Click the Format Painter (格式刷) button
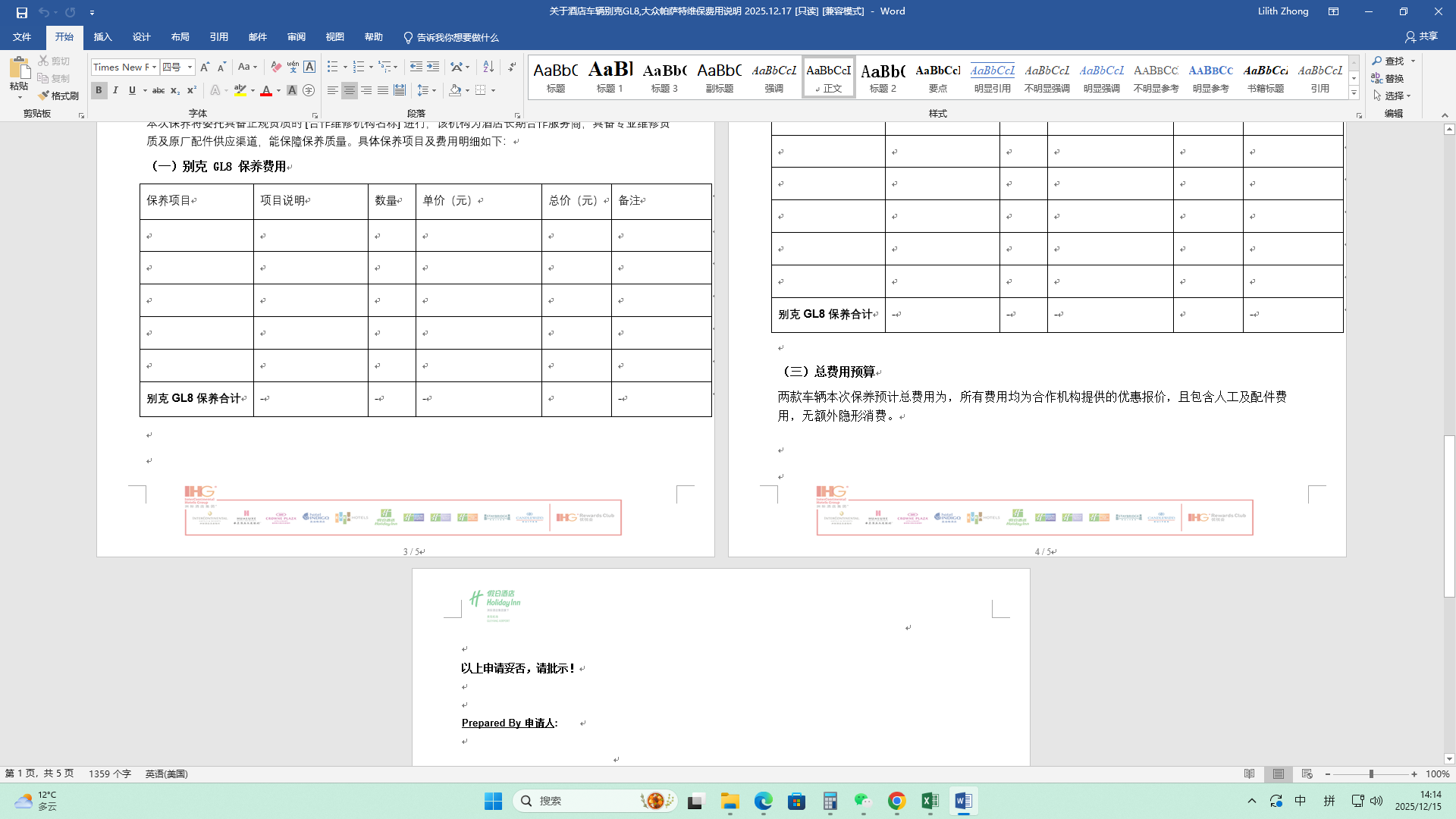This screenshot has height=819, width=1456. (x=59, y=96)
